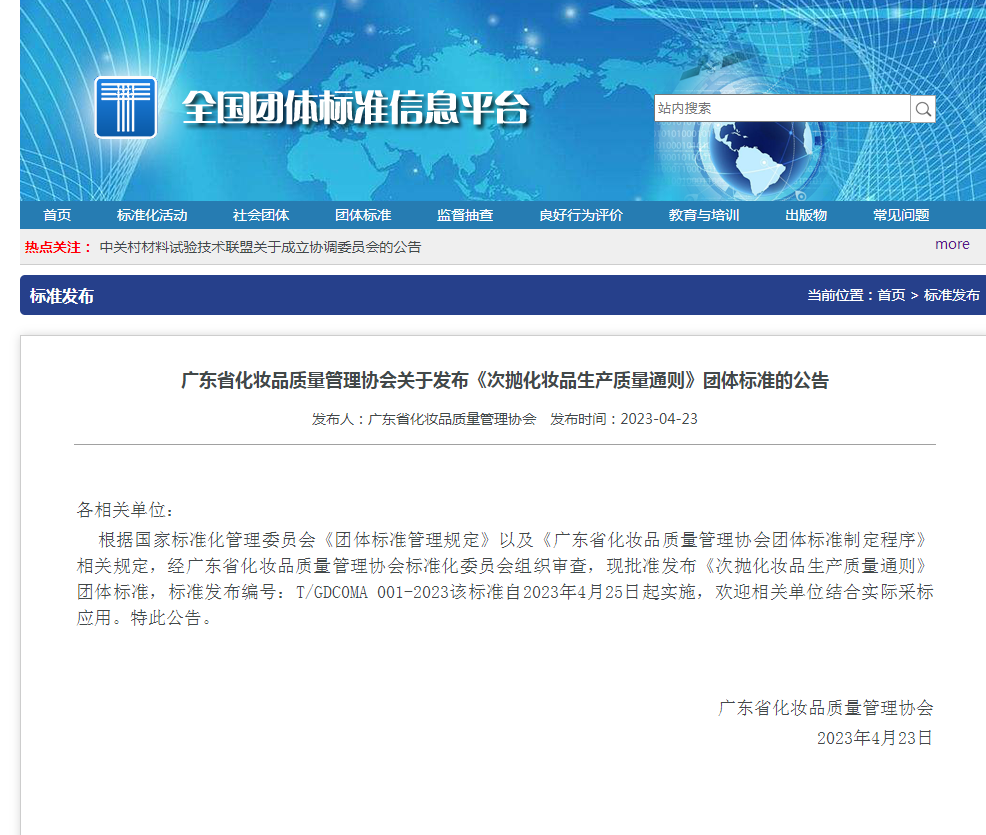
Task: Open 教育与培训 navigation item
Action: tap(704, 215)
